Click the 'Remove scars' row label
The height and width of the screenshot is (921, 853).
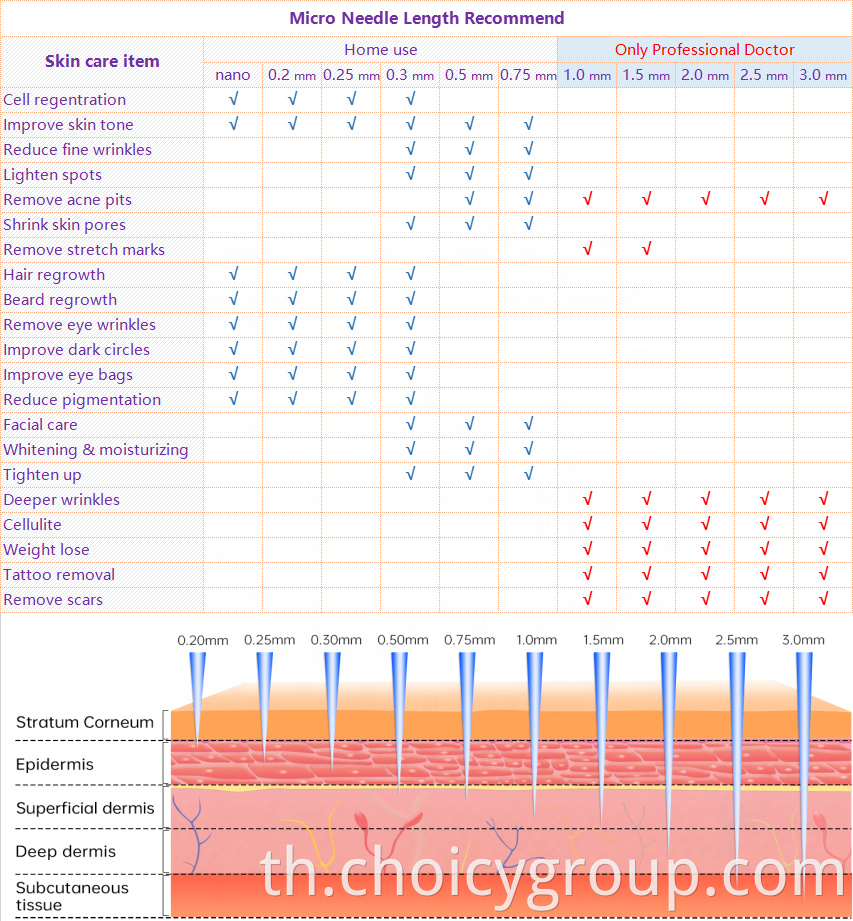coord(53,600)
